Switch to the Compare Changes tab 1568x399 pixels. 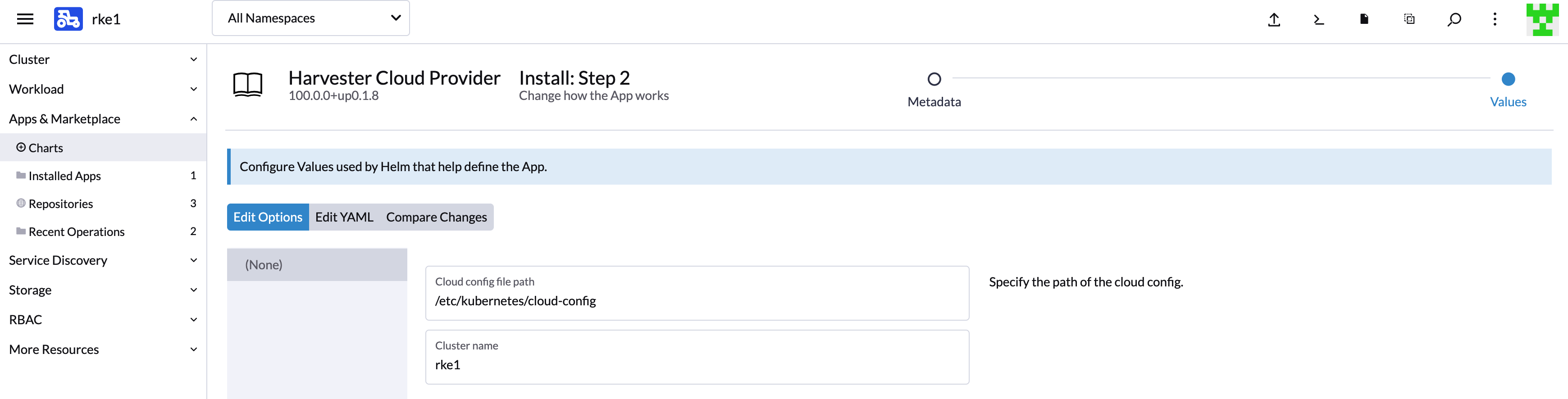(x=436, y=217)
